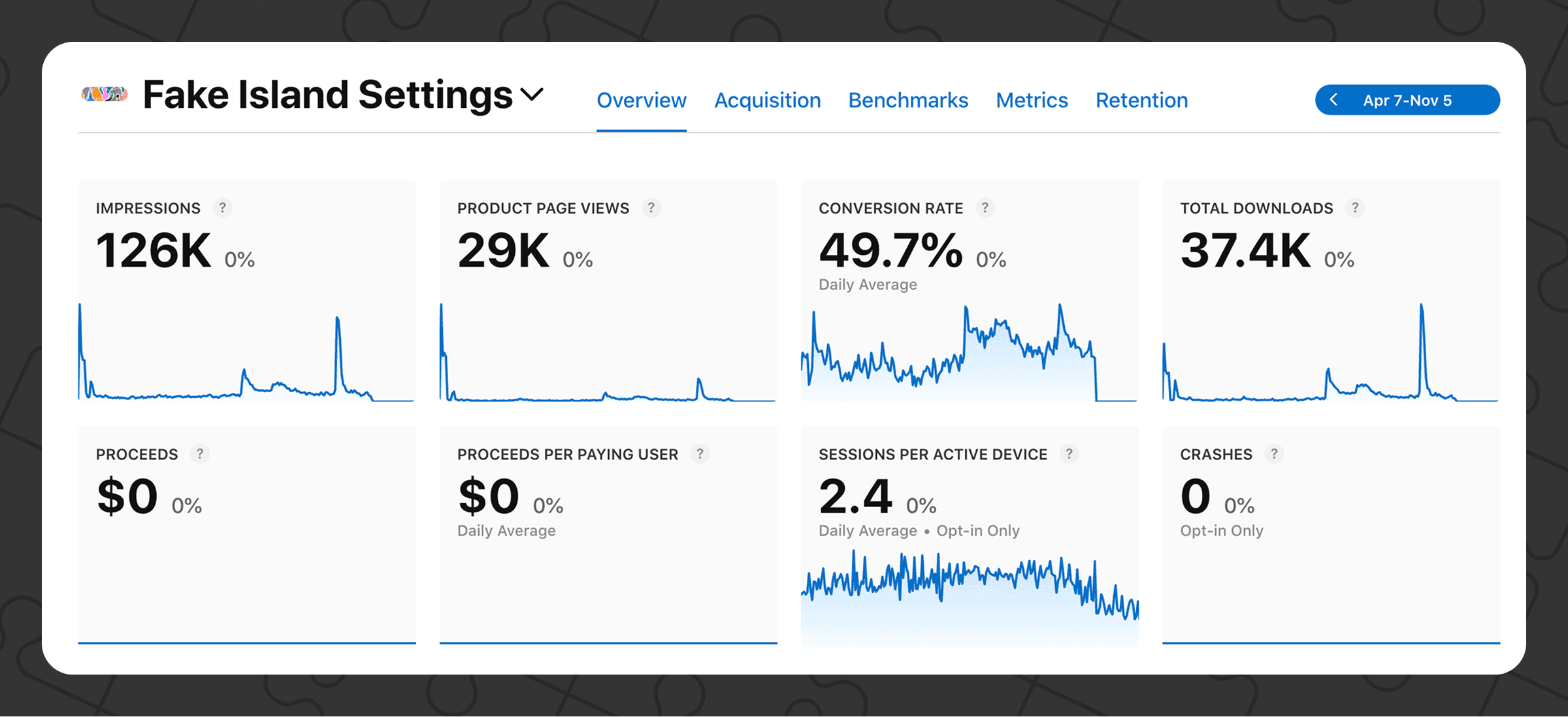
Task: Click the Crashes help icon
Action: [1273, 454]
